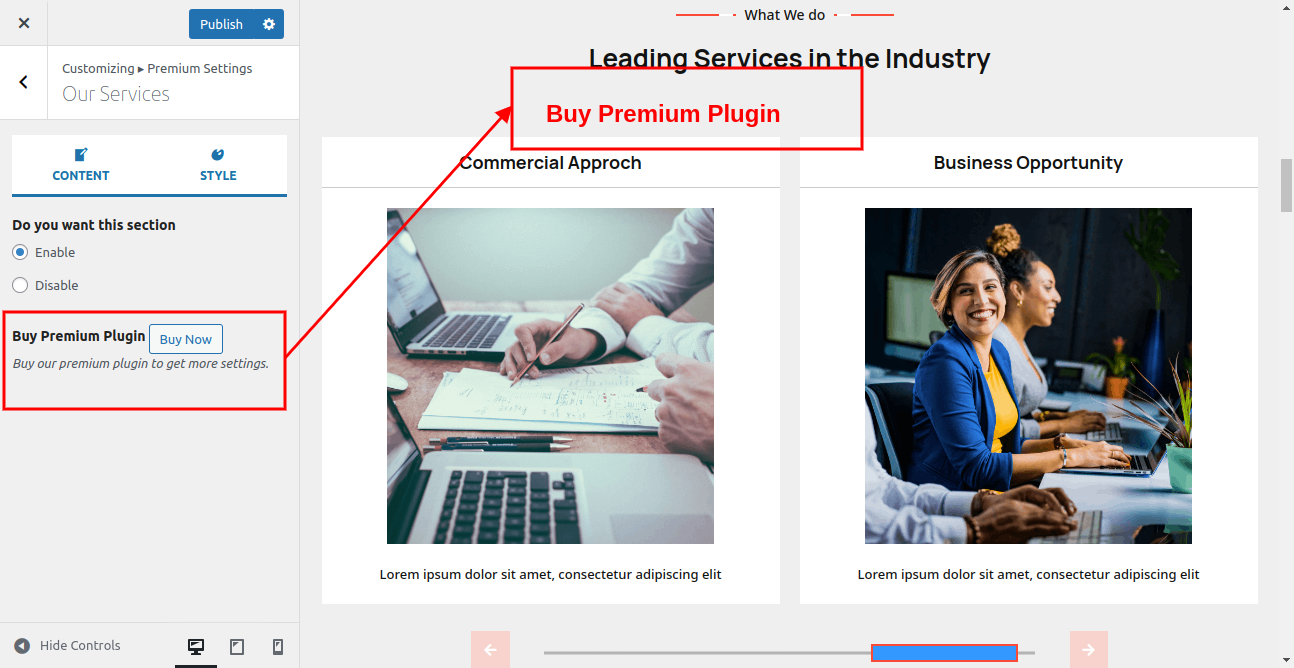Click the Business Opportunity service image
The width and height of the screenshot is (1294, 668).
[x=1028, y=376]
